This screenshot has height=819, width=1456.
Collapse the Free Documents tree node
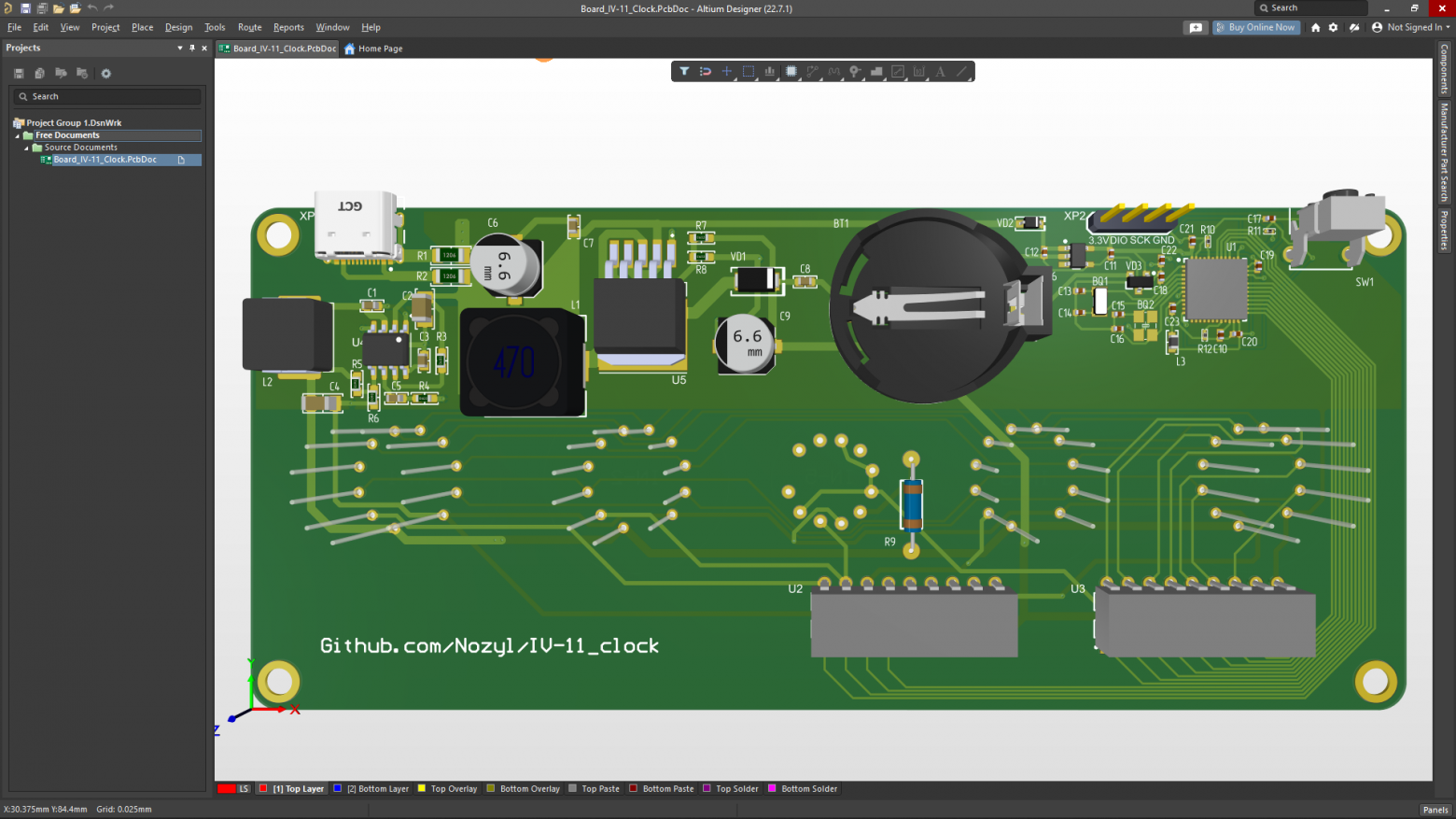(17, 135)
